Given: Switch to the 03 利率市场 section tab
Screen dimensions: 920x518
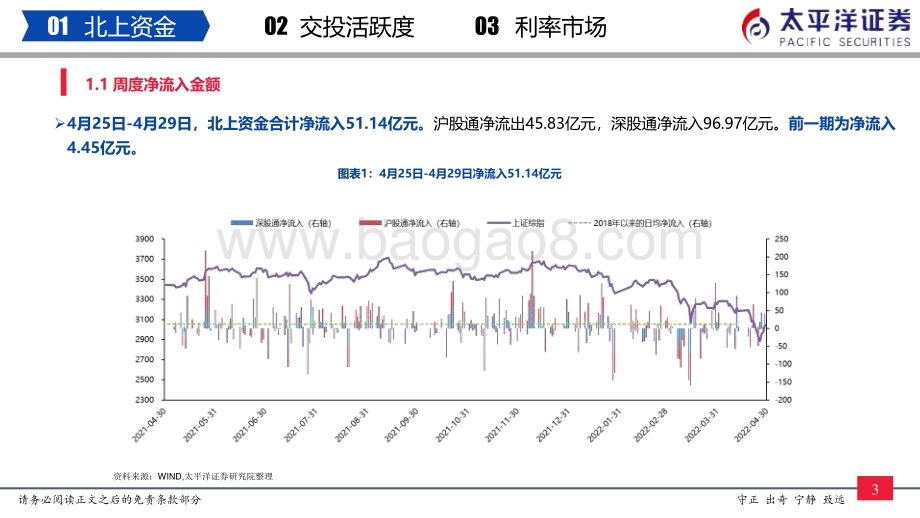Looking at the screenshot, I should (540, 27).
